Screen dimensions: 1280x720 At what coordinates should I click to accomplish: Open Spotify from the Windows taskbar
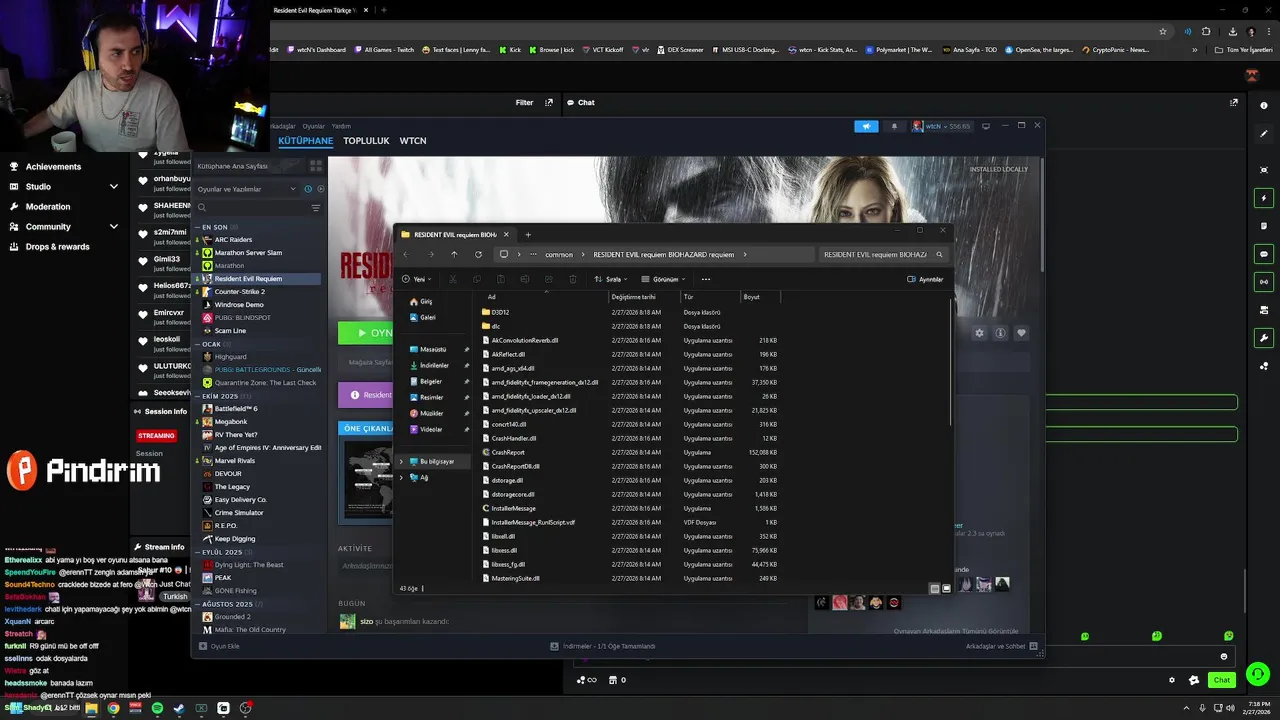(x=157, y=708)
